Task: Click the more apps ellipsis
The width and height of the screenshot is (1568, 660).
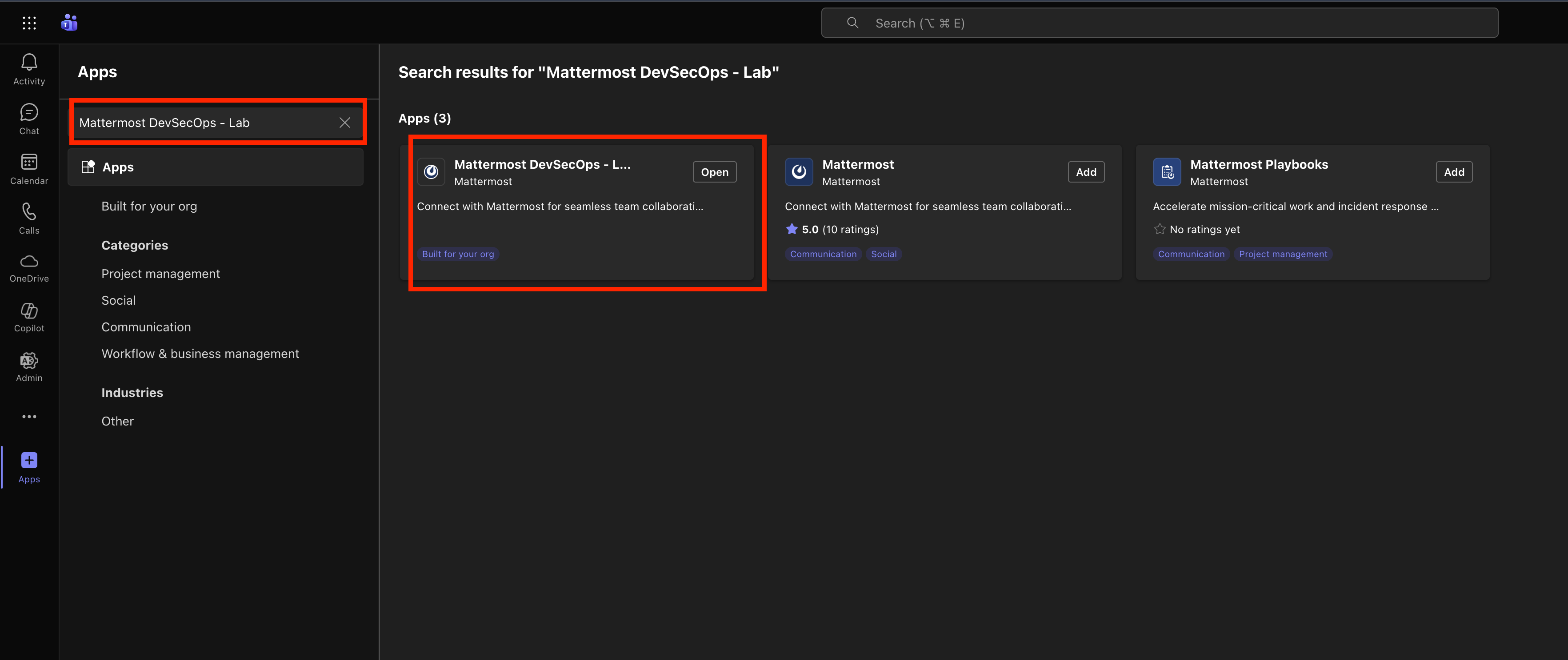Action: [x=28, y=416]
